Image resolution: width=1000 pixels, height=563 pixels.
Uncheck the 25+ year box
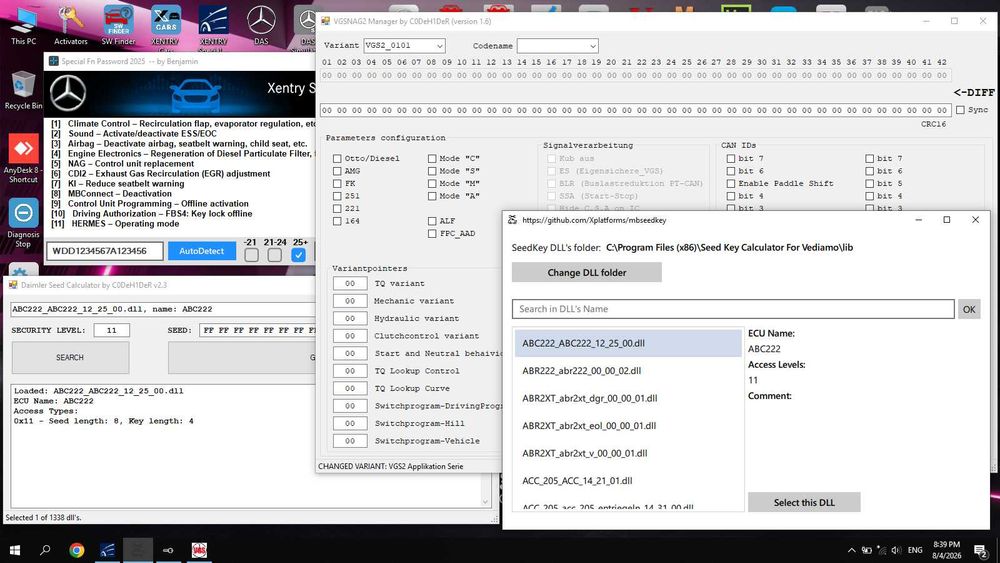[298, 254]
